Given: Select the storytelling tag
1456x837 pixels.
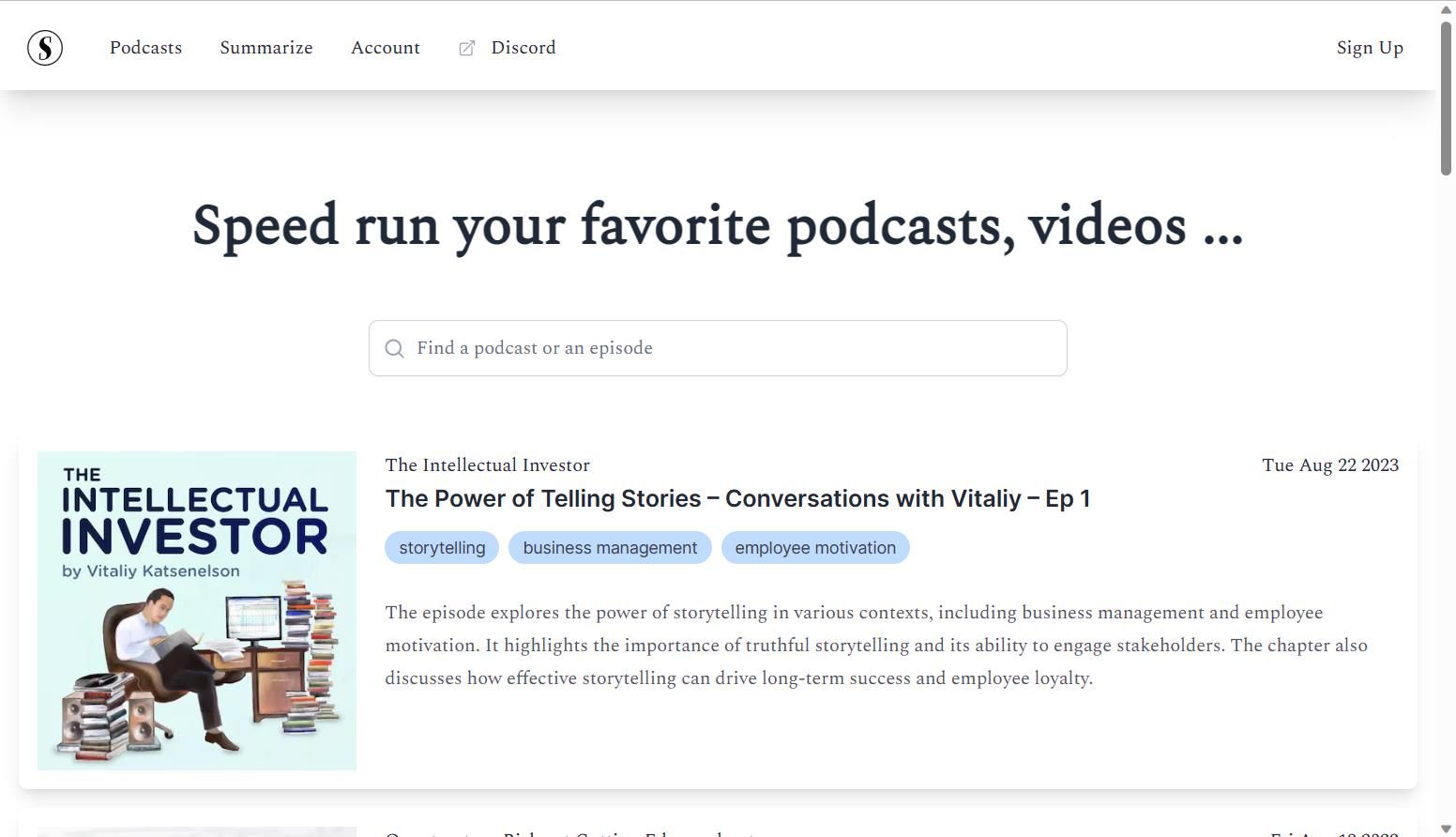Looking at the screenshot, I should pyautogui.click(x=441, y=547).
